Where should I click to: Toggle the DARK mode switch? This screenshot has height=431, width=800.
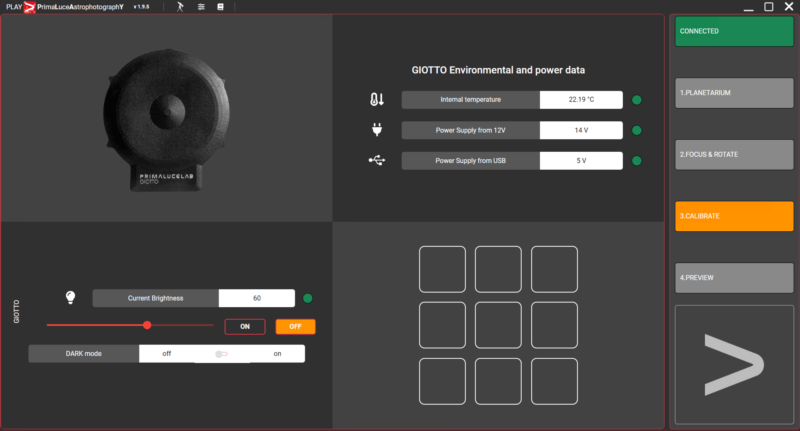pyautogui.click(x=221, y=354)
